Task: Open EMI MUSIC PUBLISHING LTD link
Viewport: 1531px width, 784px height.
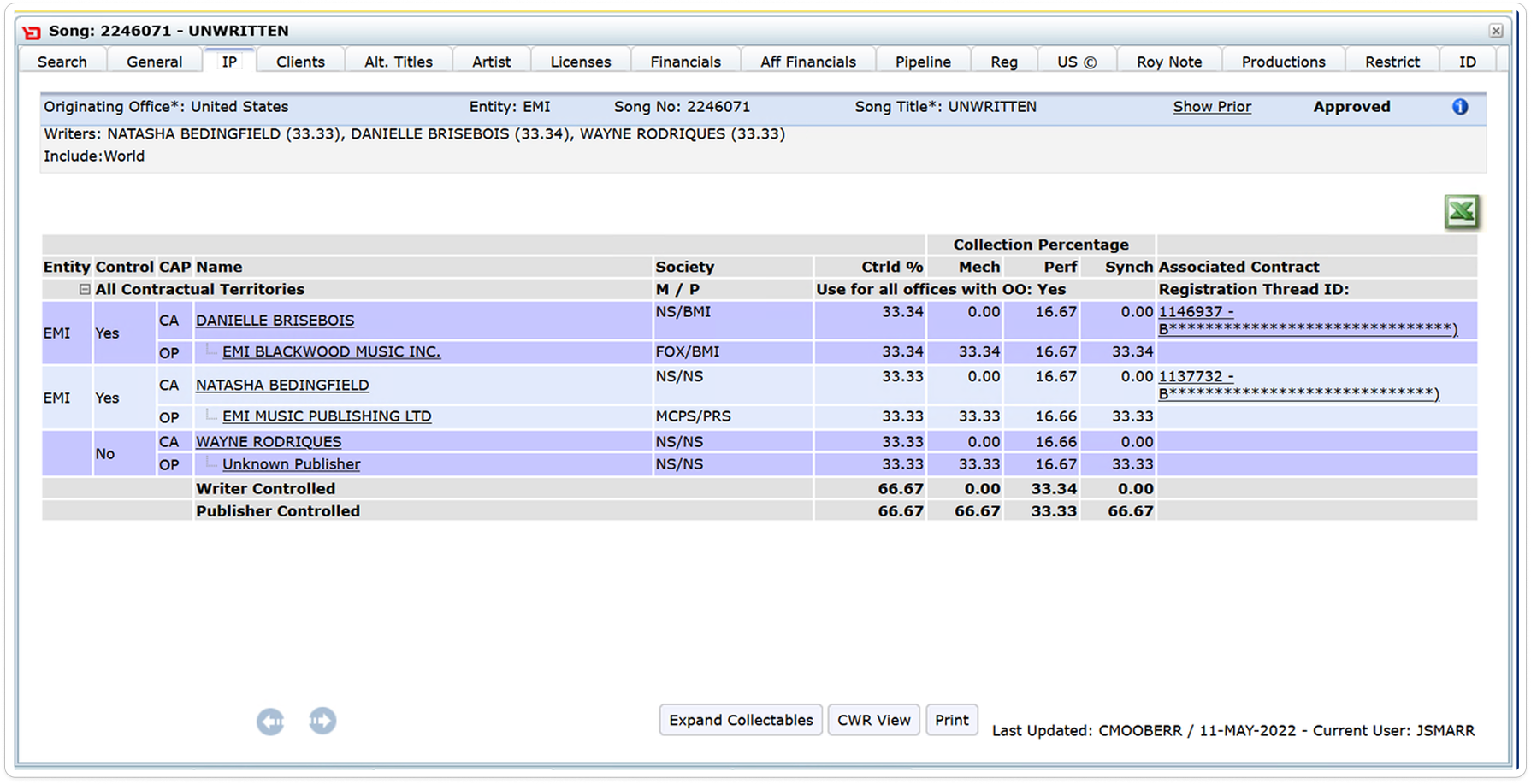Action: pyautogui.click(x=327, y=416)
